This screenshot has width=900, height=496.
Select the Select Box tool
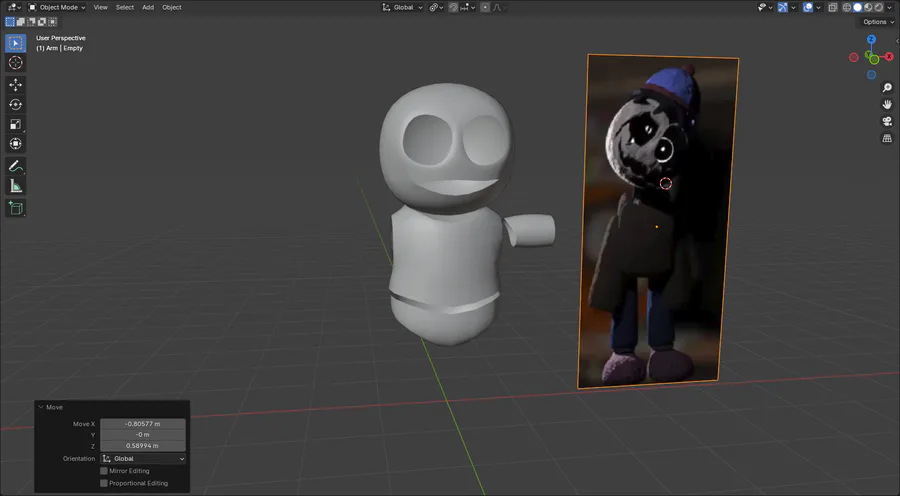pyautogui.click(x=15, y=43)
